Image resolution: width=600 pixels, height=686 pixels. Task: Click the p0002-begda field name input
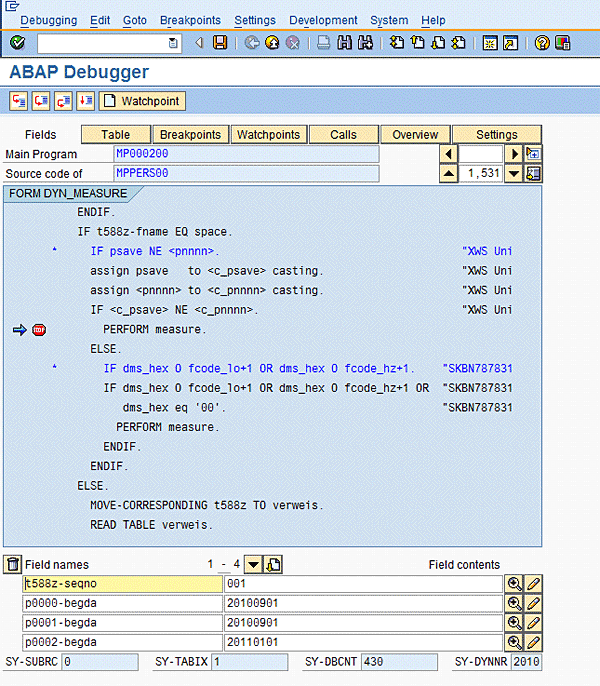tap(122, 642)
